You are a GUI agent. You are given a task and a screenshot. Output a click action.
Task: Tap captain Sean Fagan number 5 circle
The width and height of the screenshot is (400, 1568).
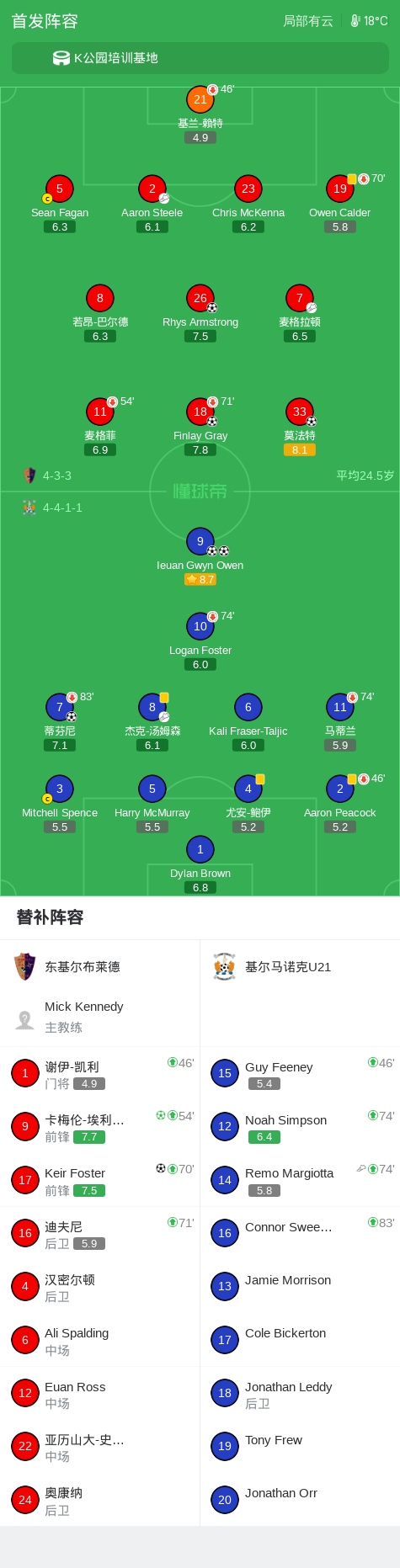click(60, 189)
